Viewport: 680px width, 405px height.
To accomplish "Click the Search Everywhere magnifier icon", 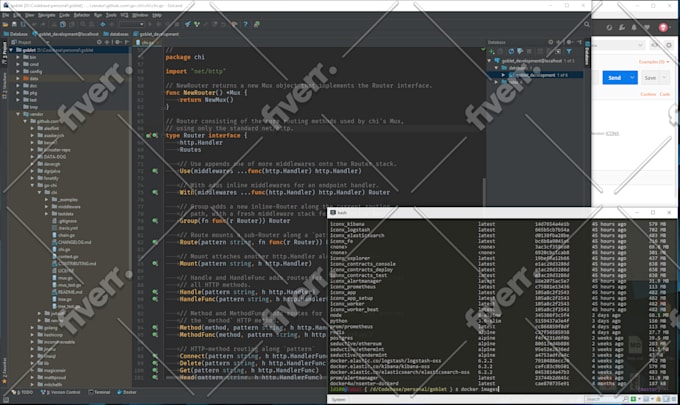I will coord(586,25).
